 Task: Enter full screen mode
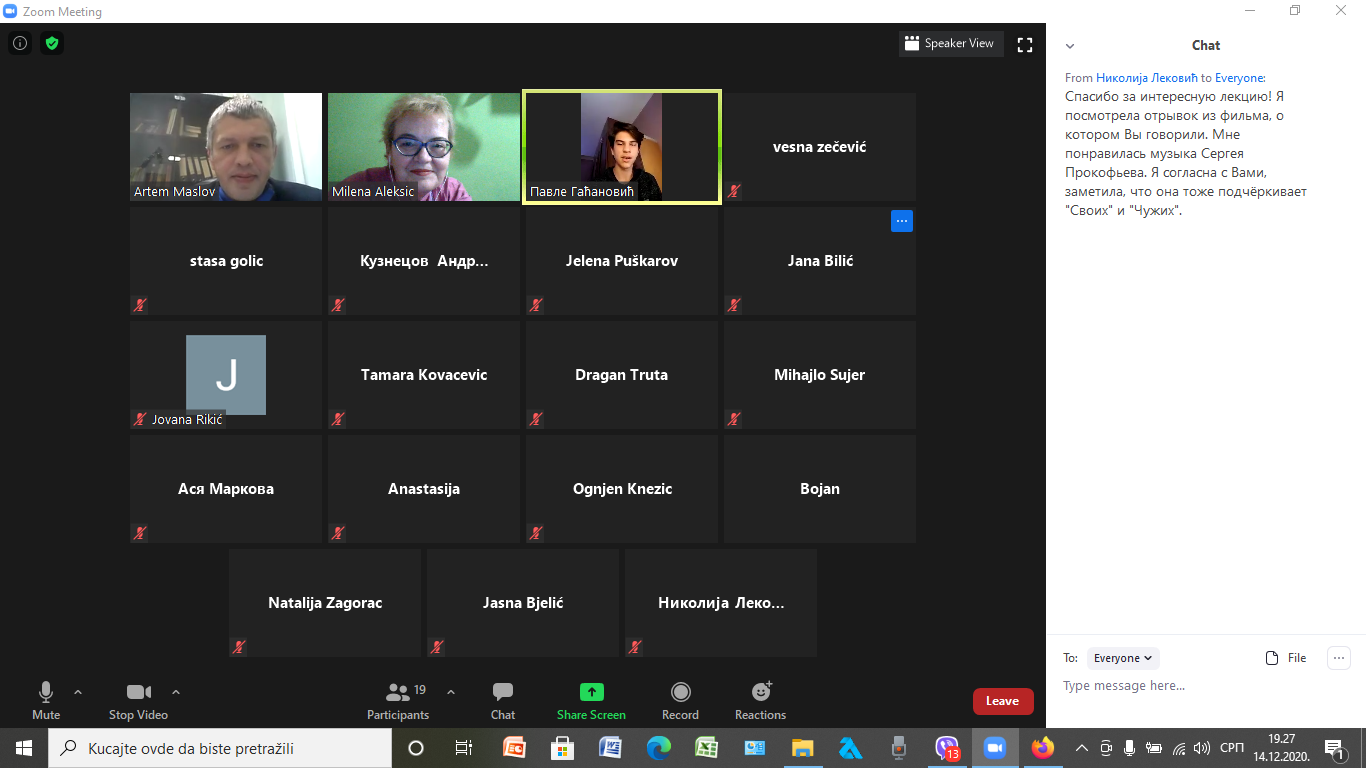point(1024,44)
